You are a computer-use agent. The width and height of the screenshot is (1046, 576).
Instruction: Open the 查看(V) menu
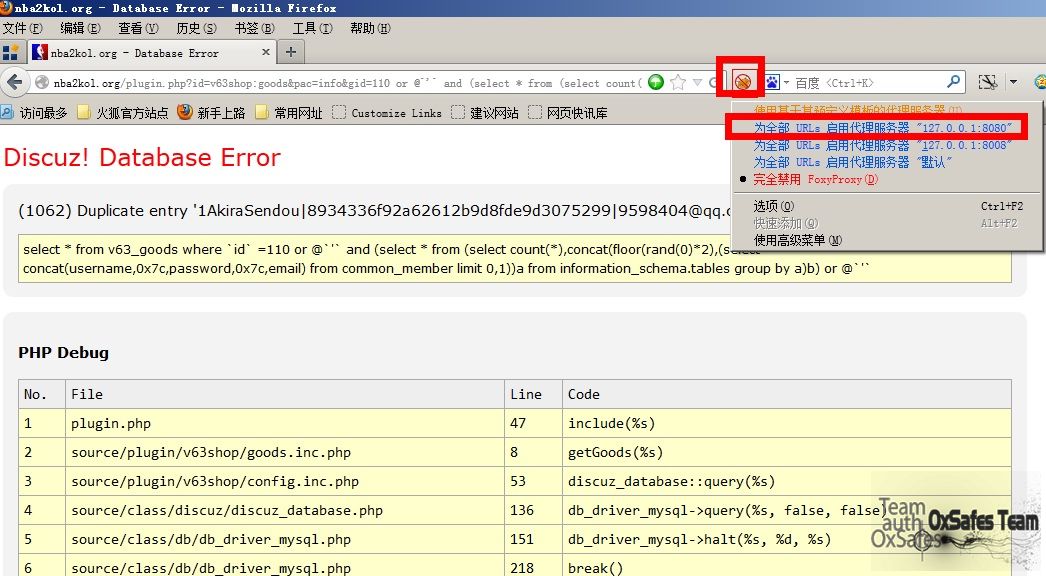[138, 28]
